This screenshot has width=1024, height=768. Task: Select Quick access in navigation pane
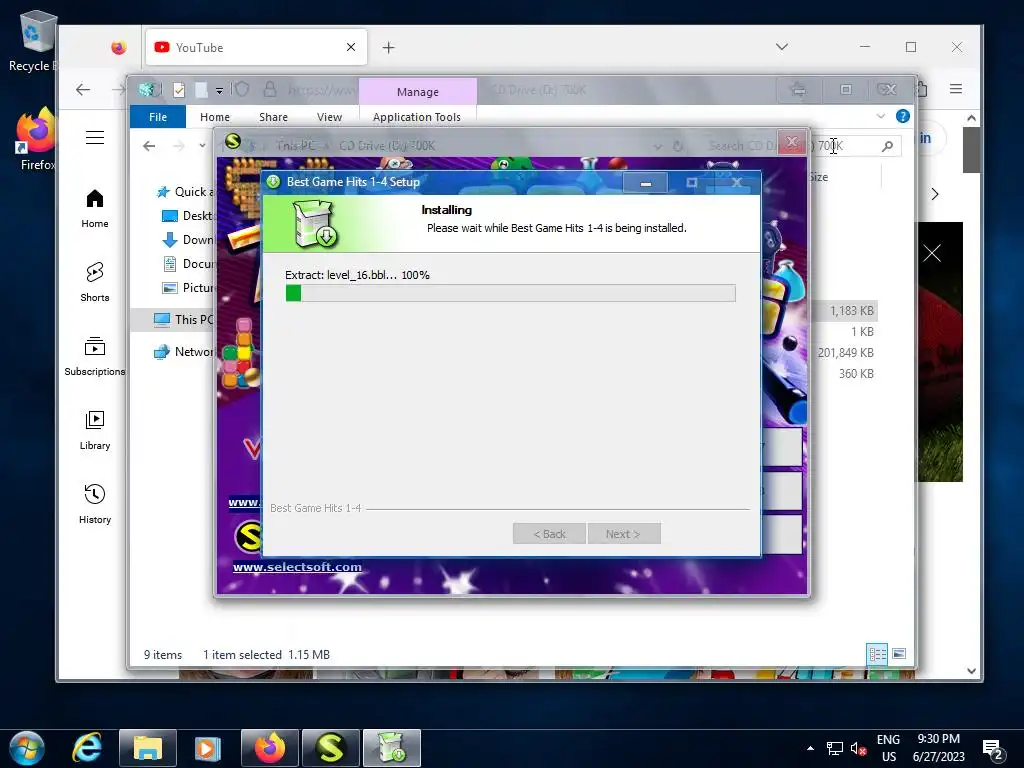pos(184,192)
